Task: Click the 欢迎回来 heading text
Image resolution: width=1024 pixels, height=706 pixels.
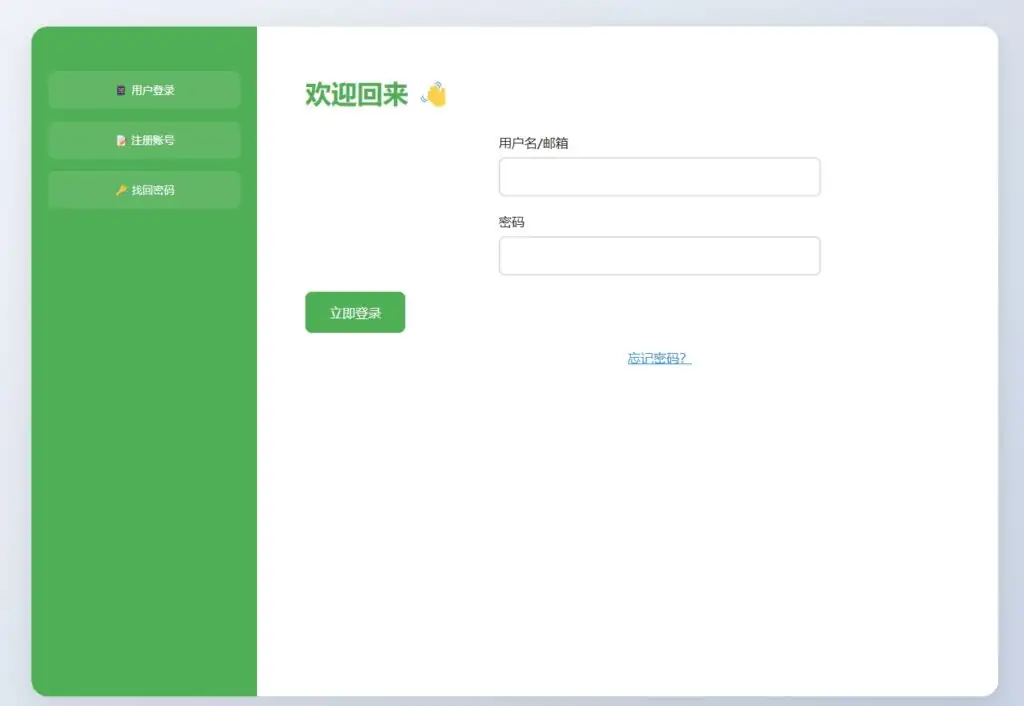Action: [353, 94]
